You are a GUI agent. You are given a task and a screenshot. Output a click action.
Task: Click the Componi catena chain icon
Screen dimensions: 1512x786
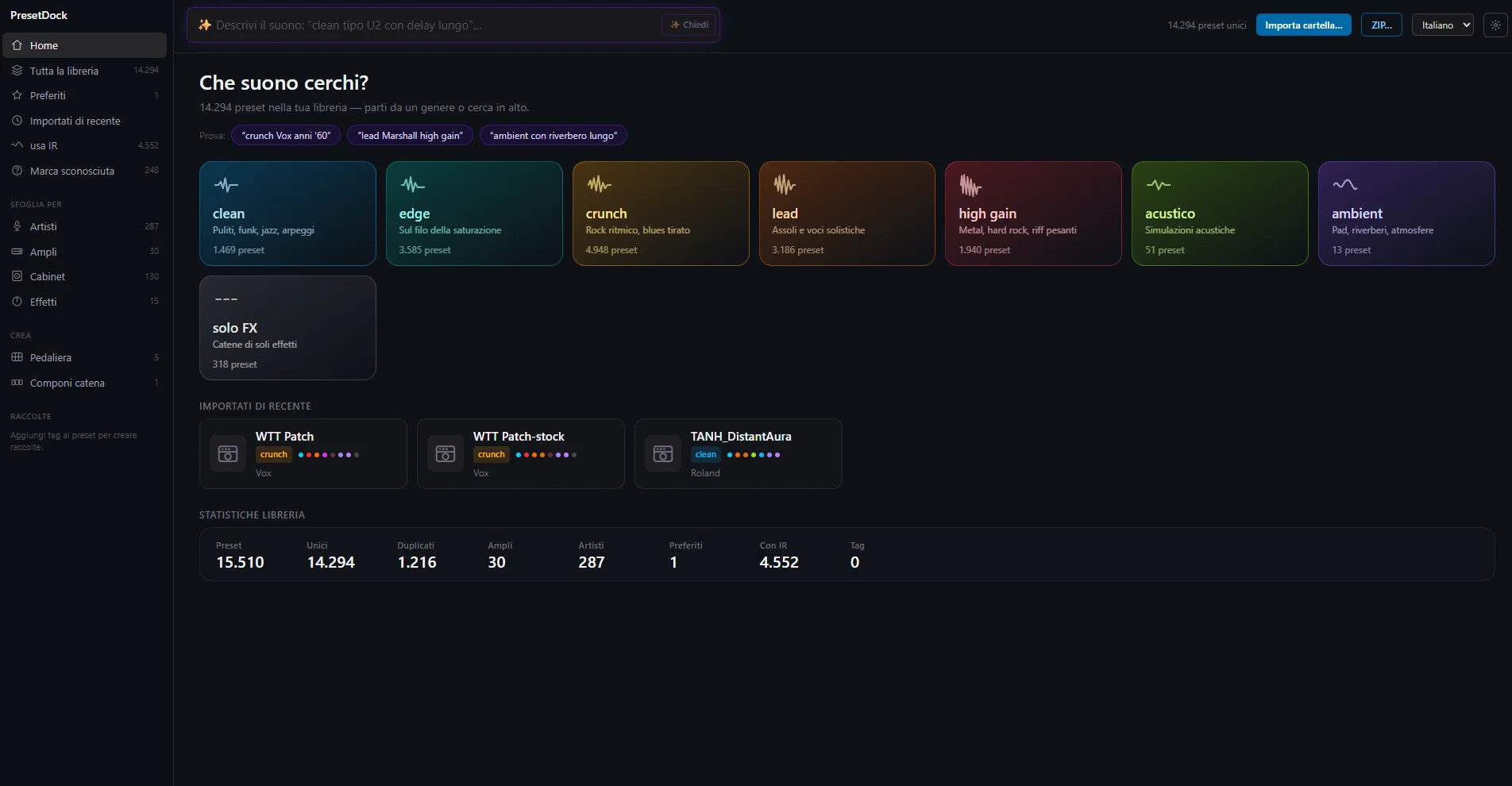coord(17,383)
